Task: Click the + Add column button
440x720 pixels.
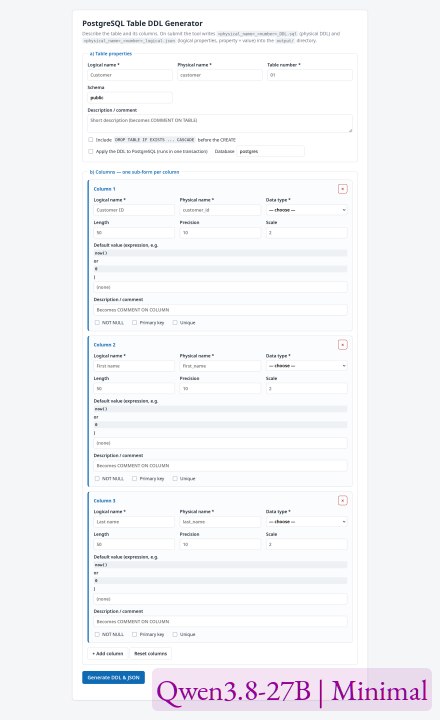Action: pos(107,653)
